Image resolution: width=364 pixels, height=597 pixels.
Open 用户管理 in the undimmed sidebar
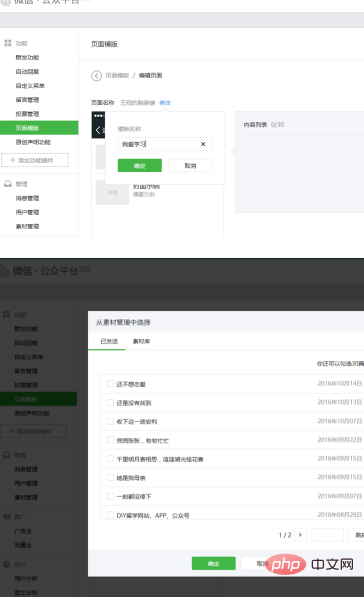tap(27, 212)
